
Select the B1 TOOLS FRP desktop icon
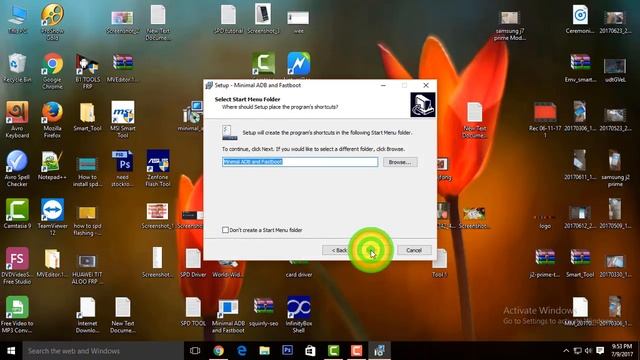coord(87,71)
